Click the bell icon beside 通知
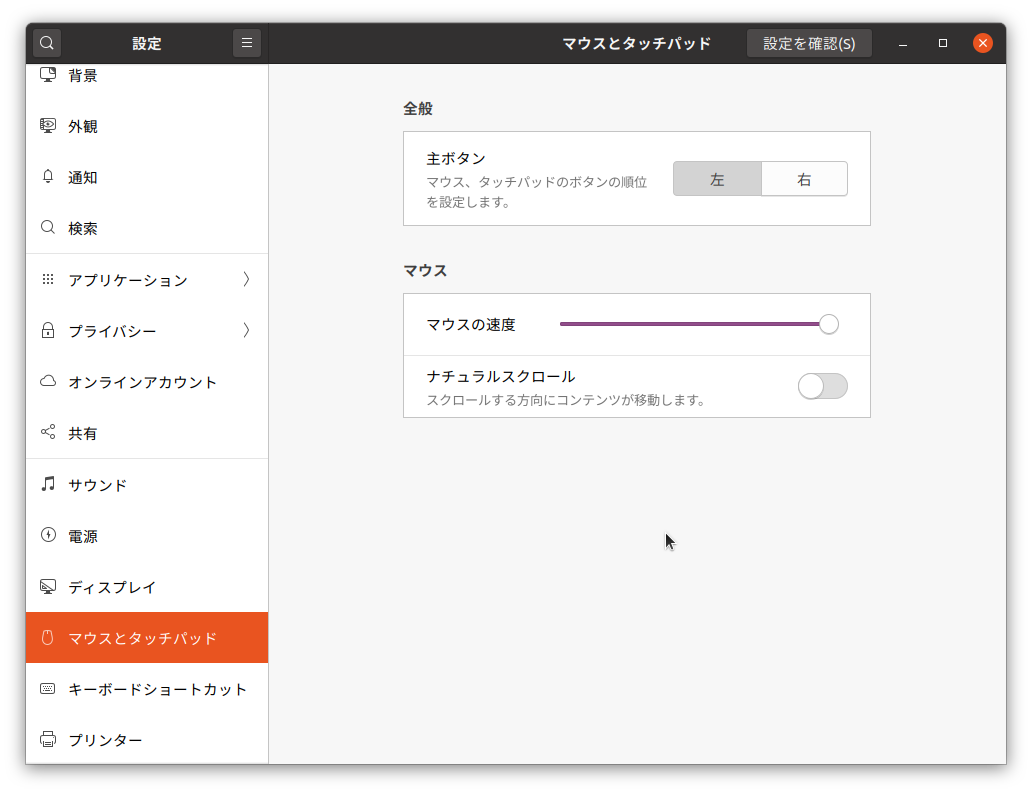This screenshot has height=793, width=1032. (48, 176)
